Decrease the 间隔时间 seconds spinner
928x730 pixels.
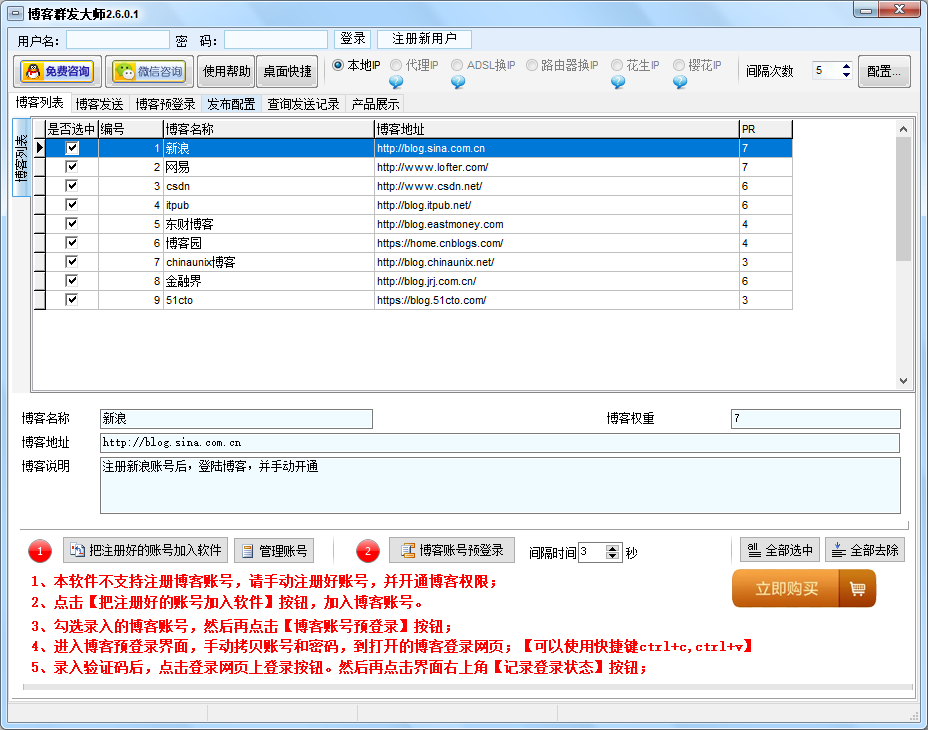(x=612, y=556)
